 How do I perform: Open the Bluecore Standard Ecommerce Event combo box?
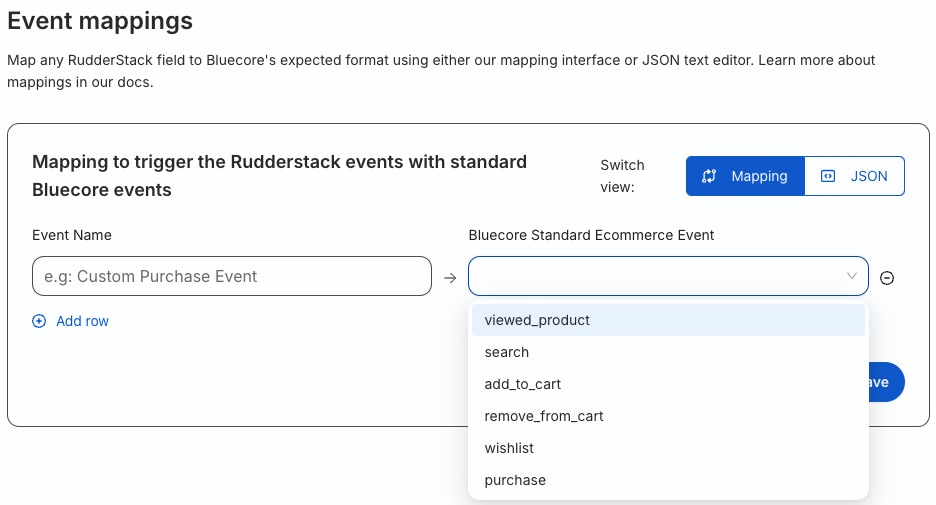pos(668,276)
